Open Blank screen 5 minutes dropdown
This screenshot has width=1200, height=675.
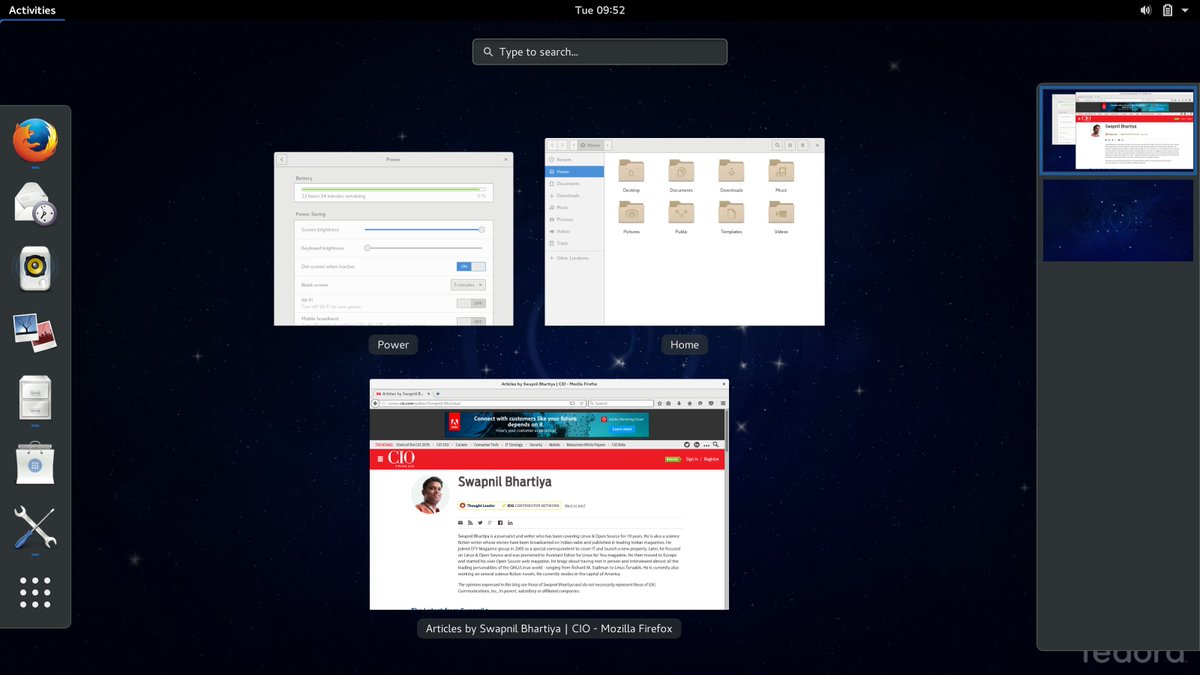[468, 285]
